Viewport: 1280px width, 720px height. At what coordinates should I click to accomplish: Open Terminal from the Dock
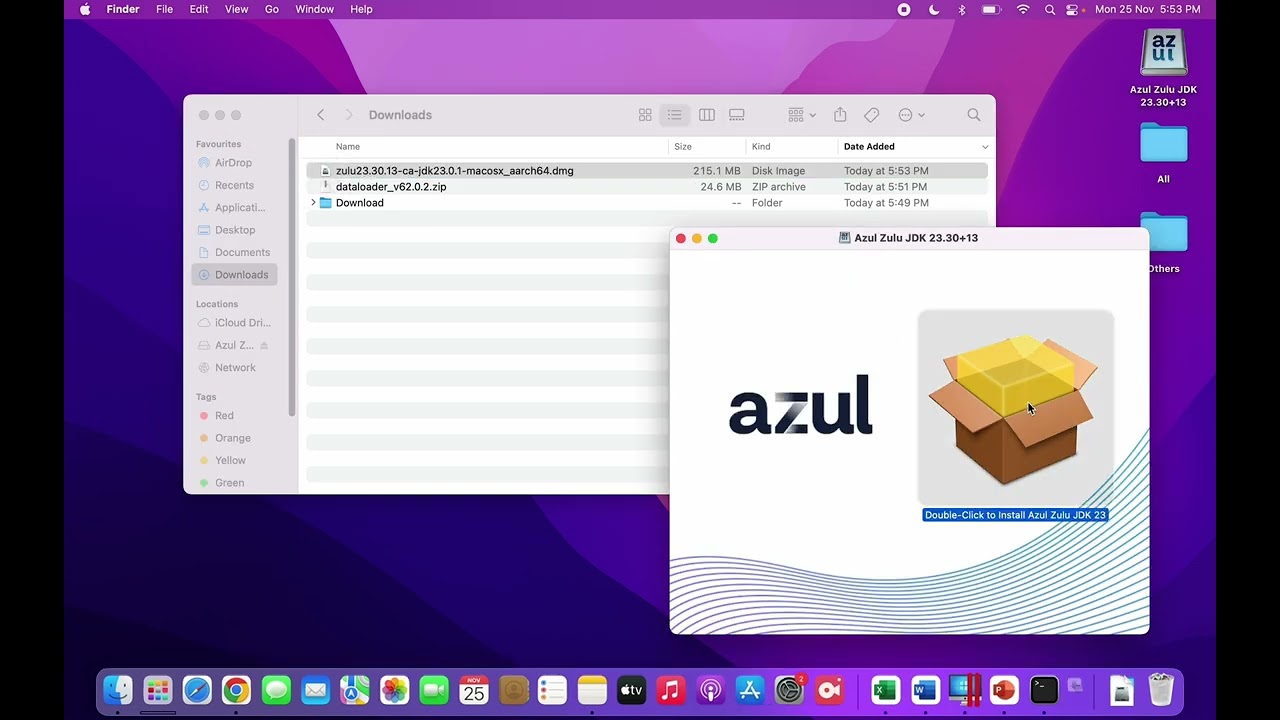(x=1044, y=690)
